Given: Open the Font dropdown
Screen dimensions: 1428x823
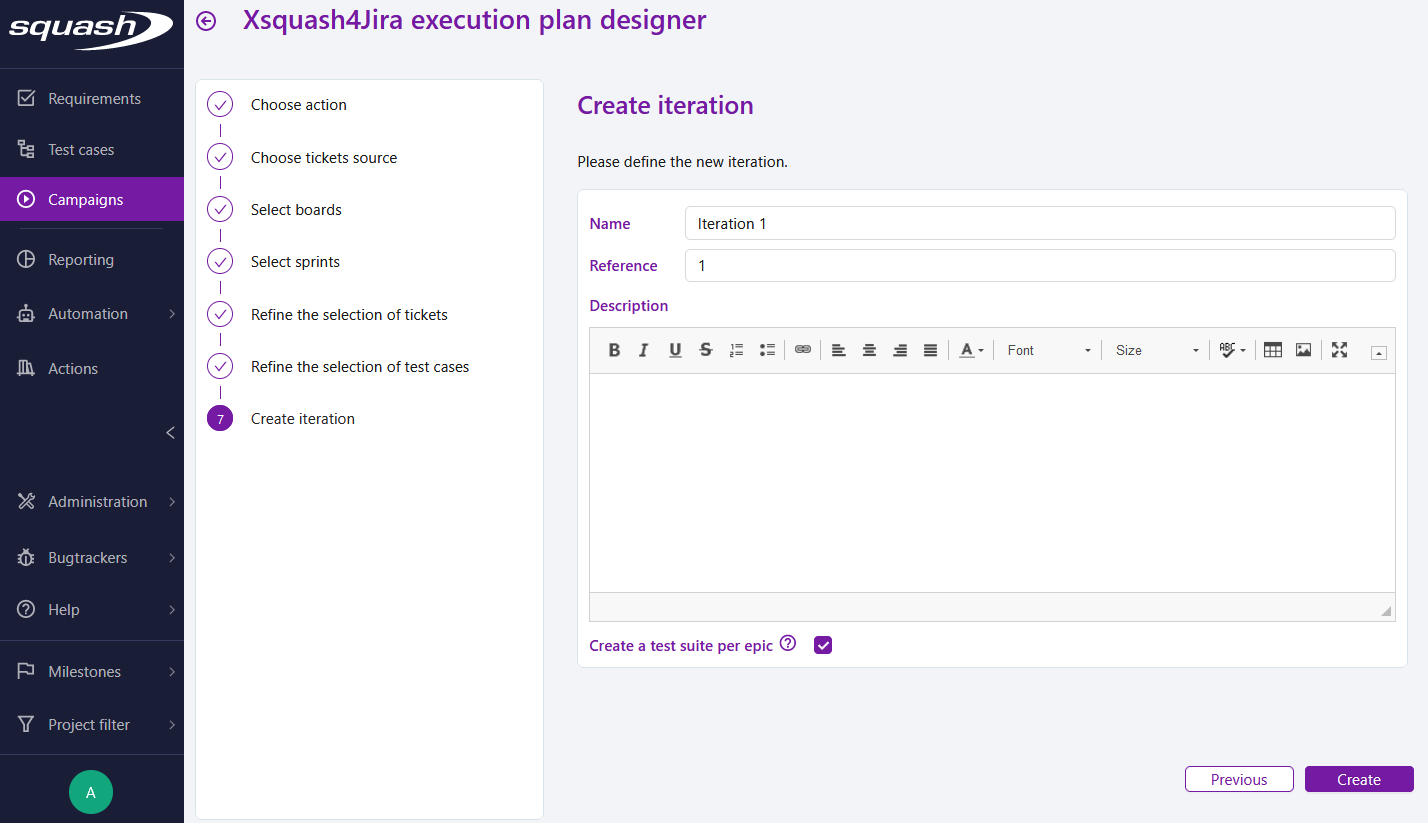Looking at the screenshot, I should pyautogui.click(x=1047, y=350).
